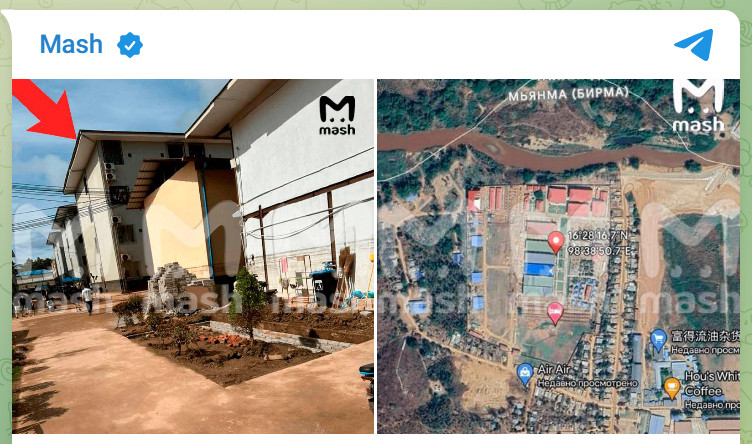Click the white Mash logo on the map
This screenshot has height=444, width=752.
(698, 106)
